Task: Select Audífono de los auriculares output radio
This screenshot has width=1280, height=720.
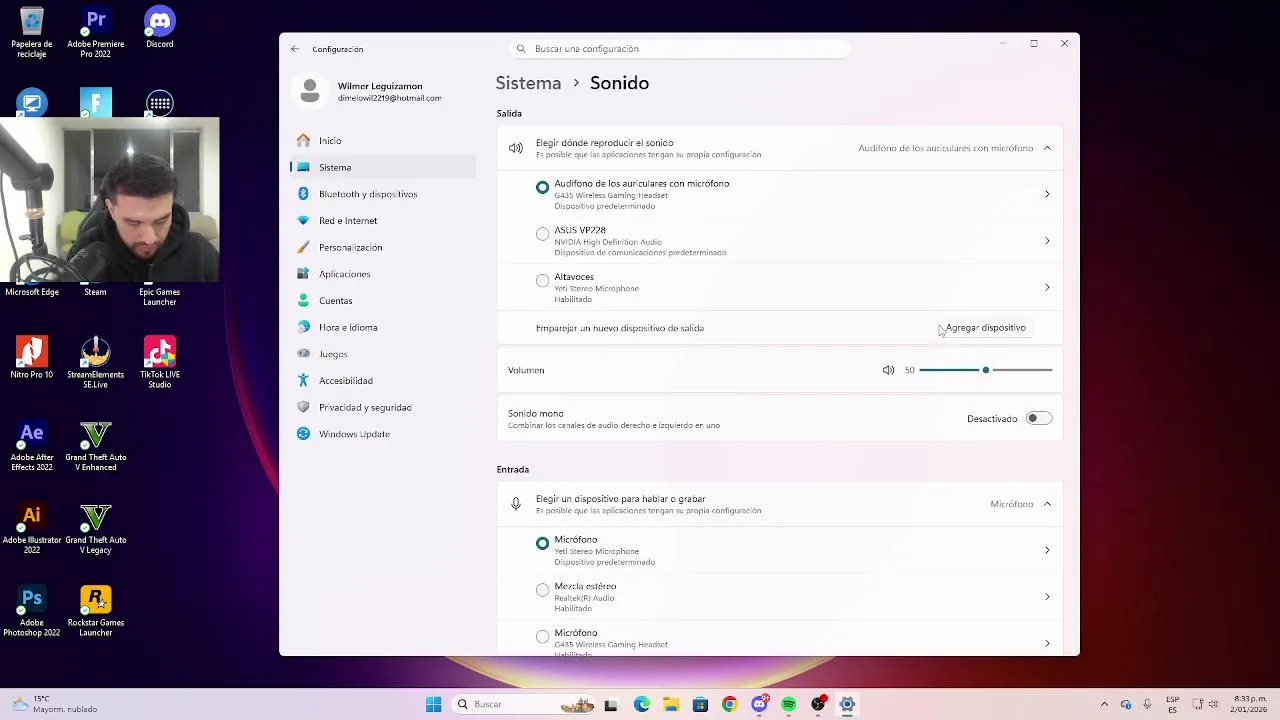Action: pyautogui.click(x=542, y=187)
